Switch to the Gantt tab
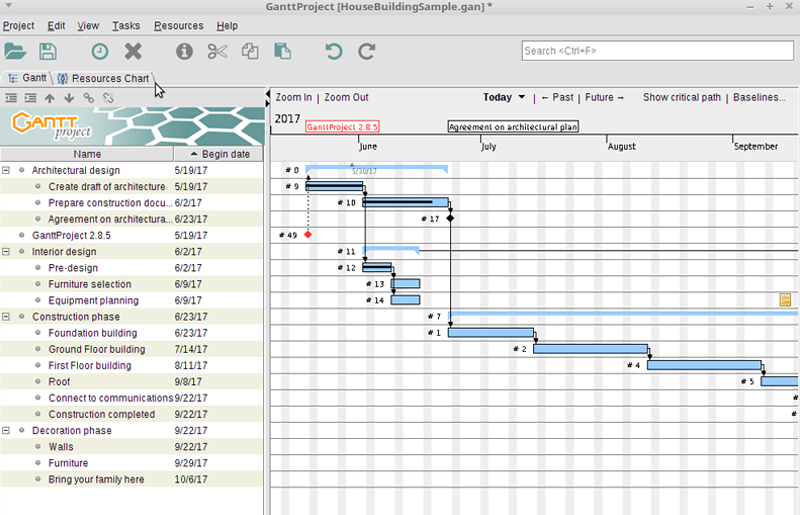This screenshot has width=800, height=515. pyautogui.click(x=27, y=78)
